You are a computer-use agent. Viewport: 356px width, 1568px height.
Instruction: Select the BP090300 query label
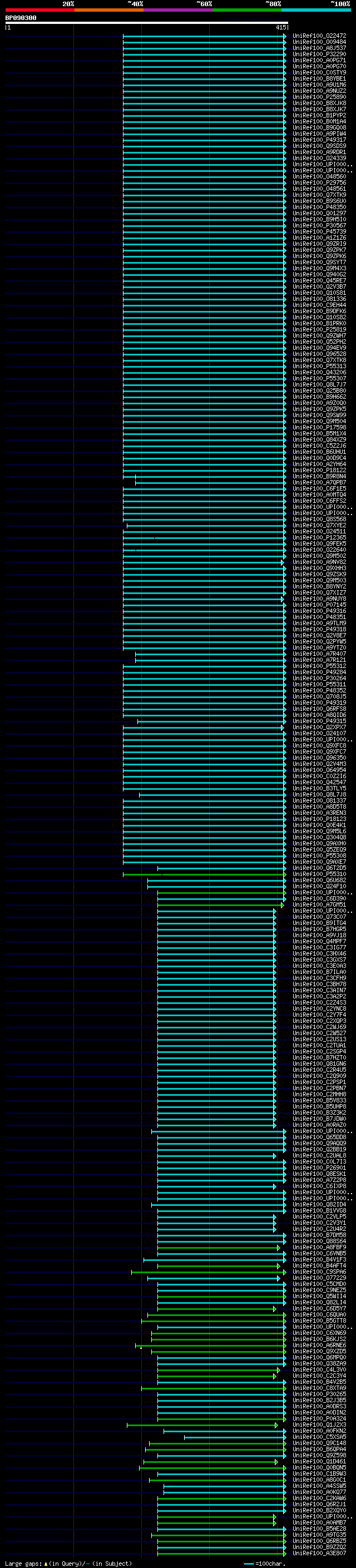click(21, 18)
